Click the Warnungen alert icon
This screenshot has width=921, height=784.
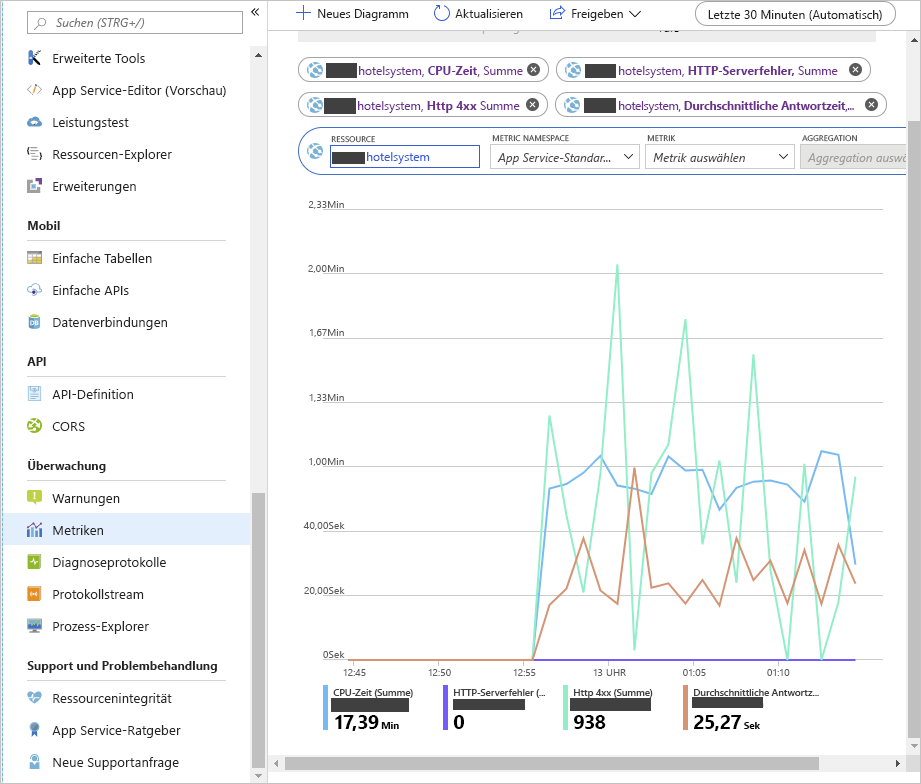(35, 497)
